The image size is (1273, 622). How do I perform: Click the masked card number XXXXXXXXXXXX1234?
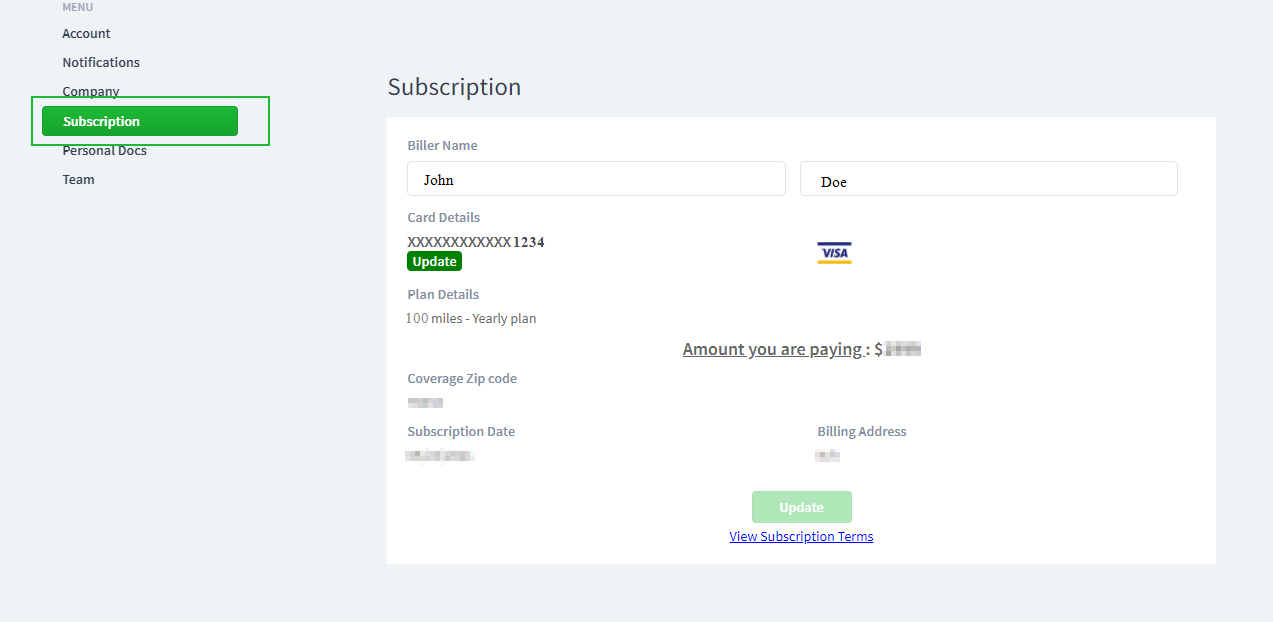(x=475, y=242)
